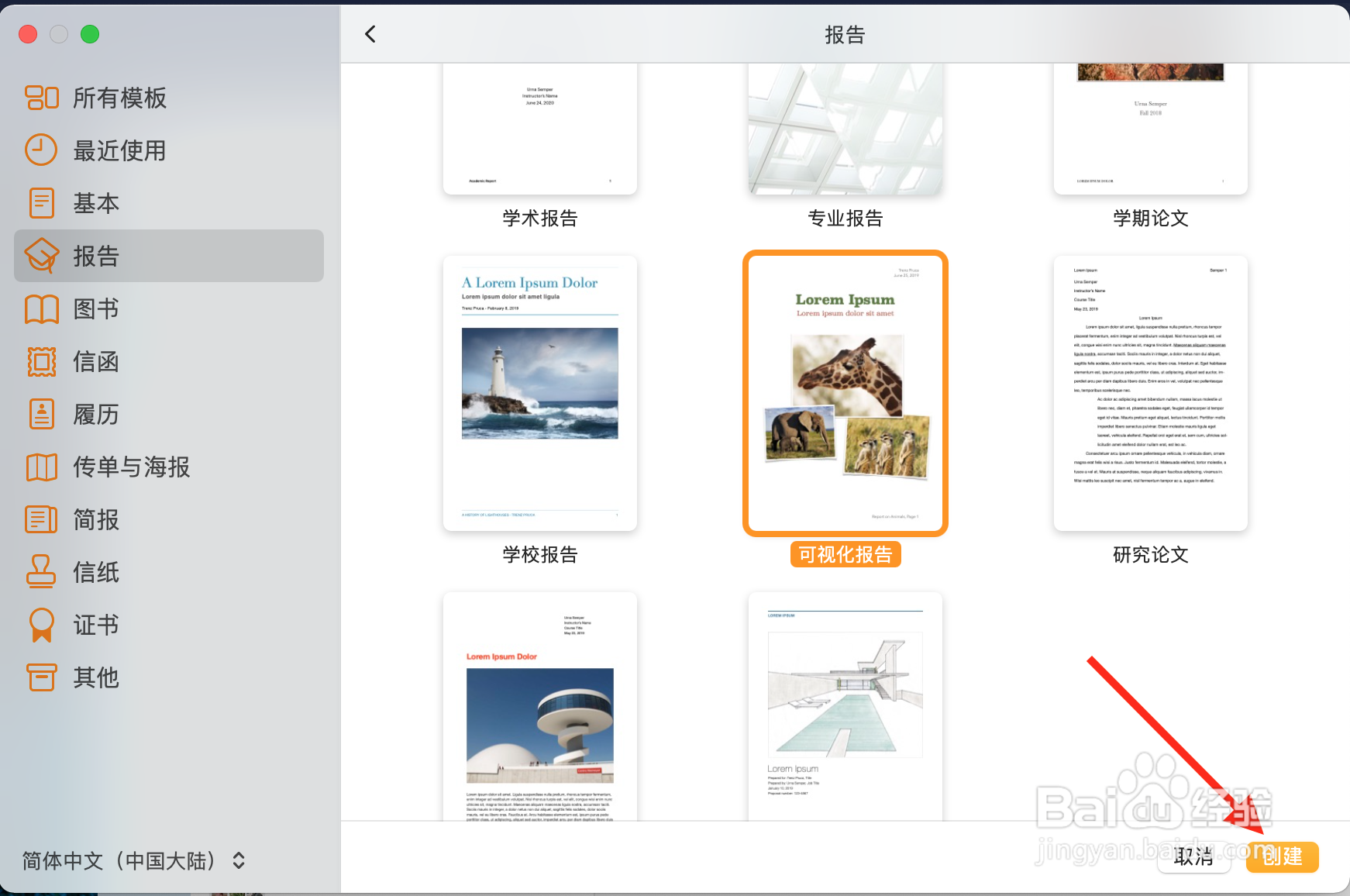Screen dimensions: 1350x896
Task: Click the 取消 button
Action: click(1194, 857)
